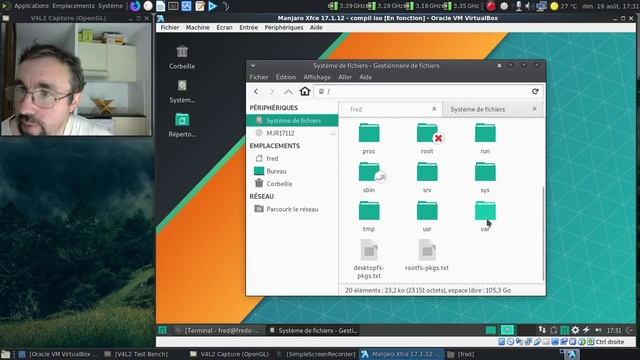Viewport: 640px width, 360px height.
Task: Open VirtualBox Entrée menu
Action: click(x=248, y=27)
